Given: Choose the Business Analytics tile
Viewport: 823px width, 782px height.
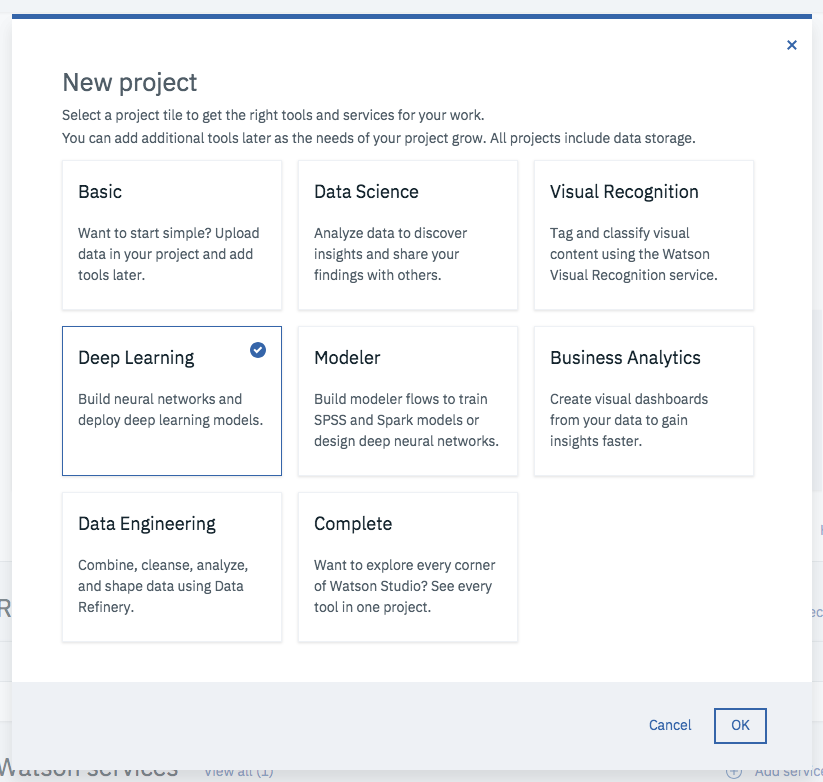Looking at the screenshot, I should pyautogui.click(x=644, y=401).
